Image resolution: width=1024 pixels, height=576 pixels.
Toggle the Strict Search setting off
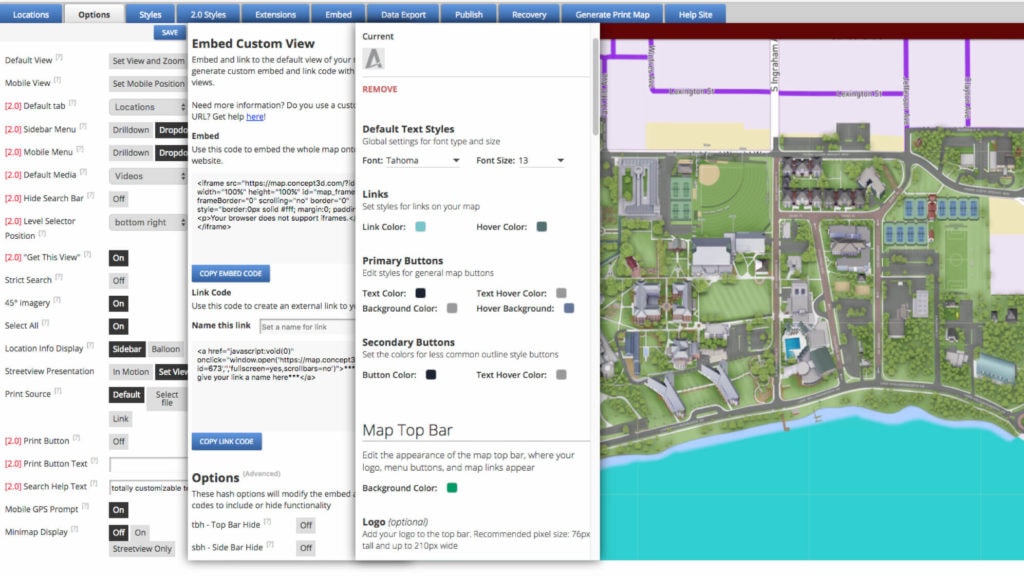pyautogui.click(x=118, y=280)
